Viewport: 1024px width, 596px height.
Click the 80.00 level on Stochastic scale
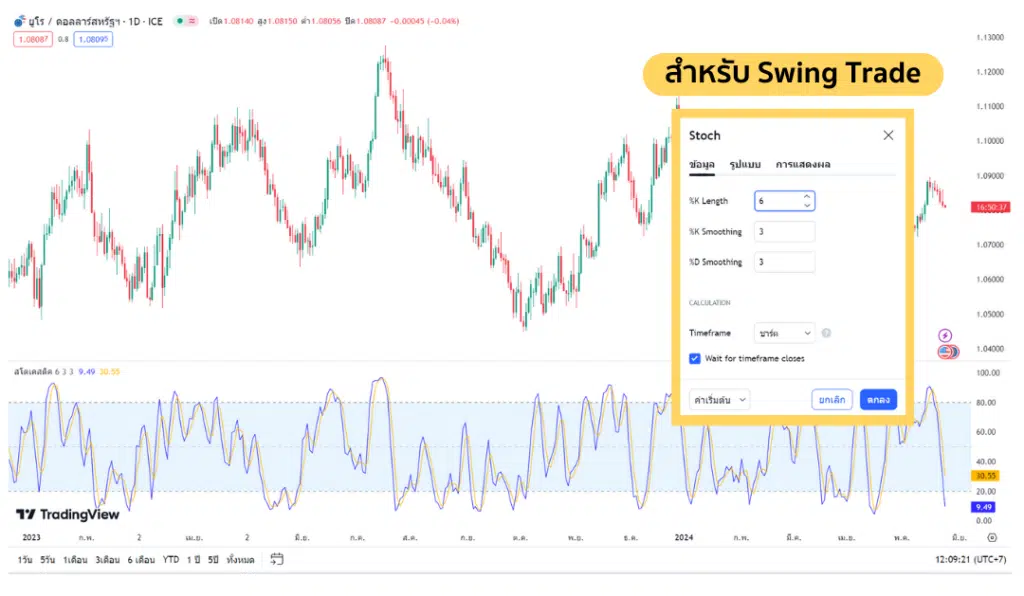point(986,403)
